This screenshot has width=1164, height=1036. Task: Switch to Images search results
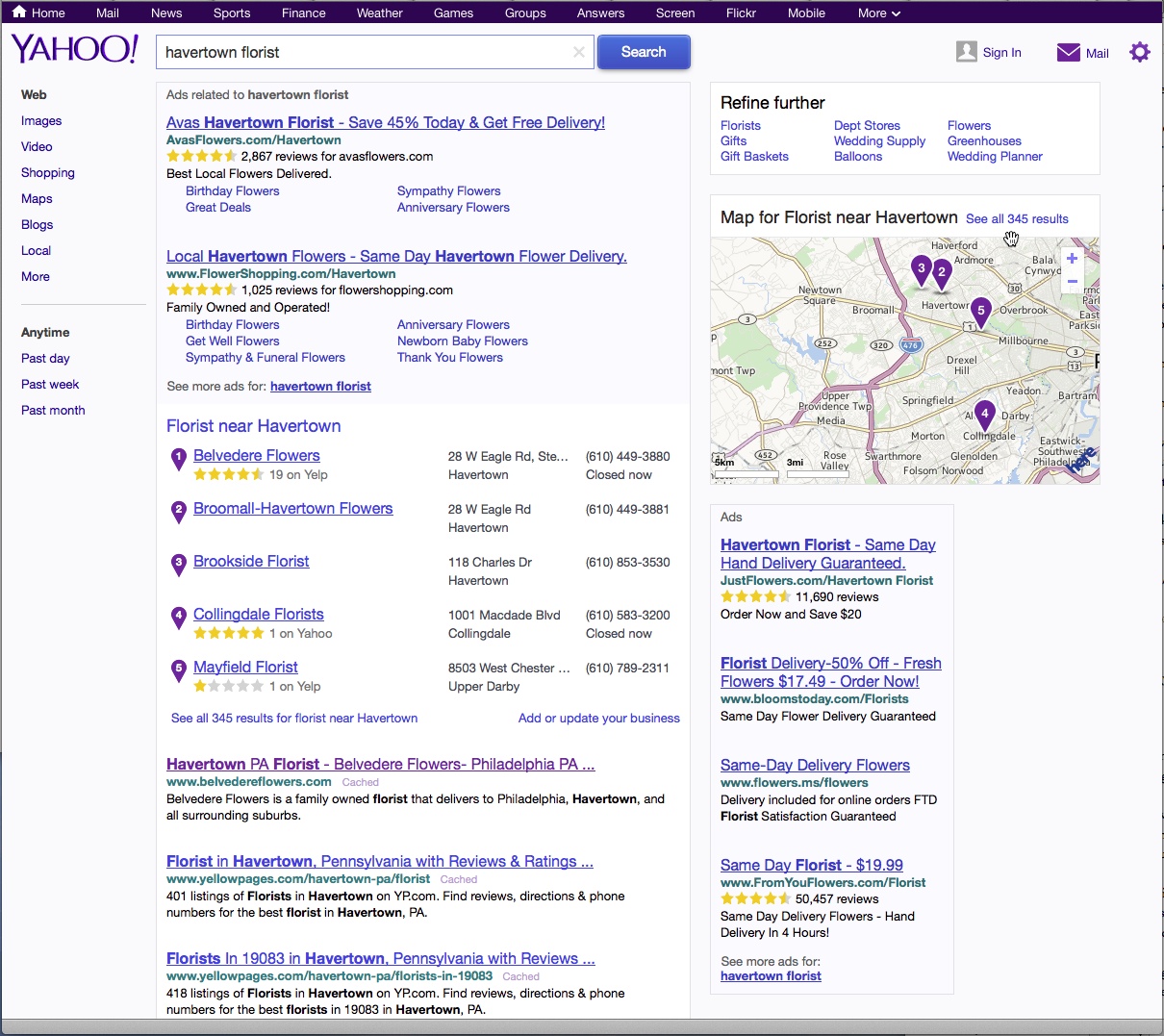pos(41,120)
